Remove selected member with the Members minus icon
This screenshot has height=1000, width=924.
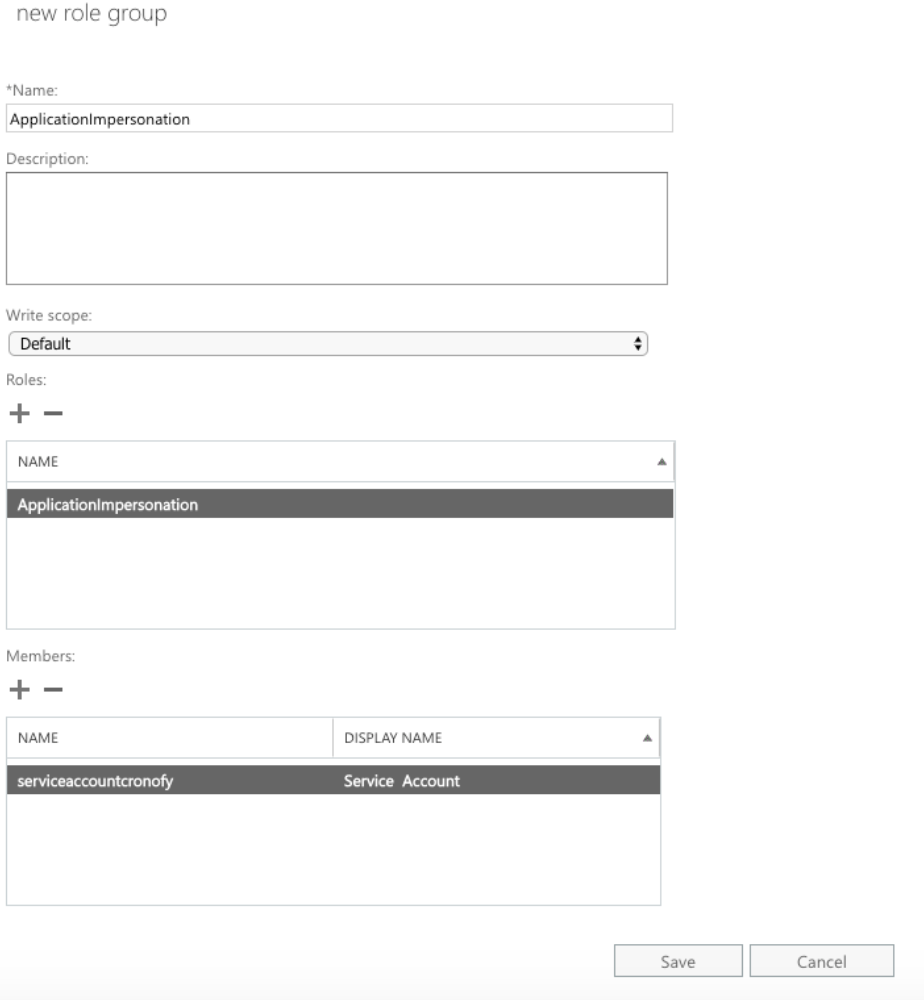(53, 689)
